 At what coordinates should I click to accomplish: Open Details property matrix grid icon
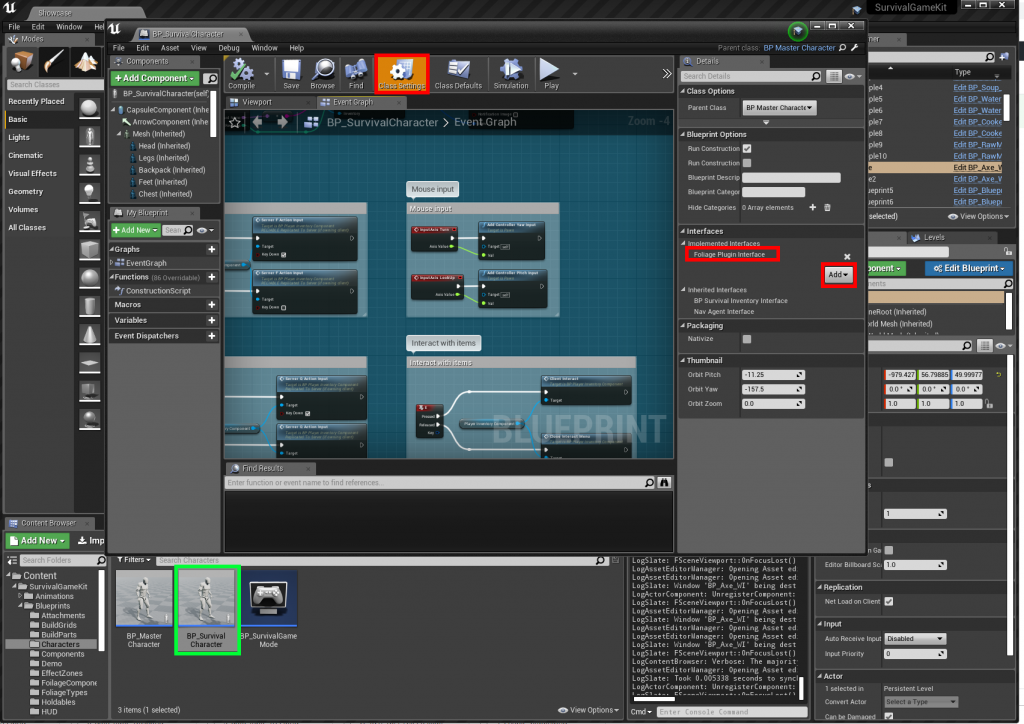(x=834, y=76)
